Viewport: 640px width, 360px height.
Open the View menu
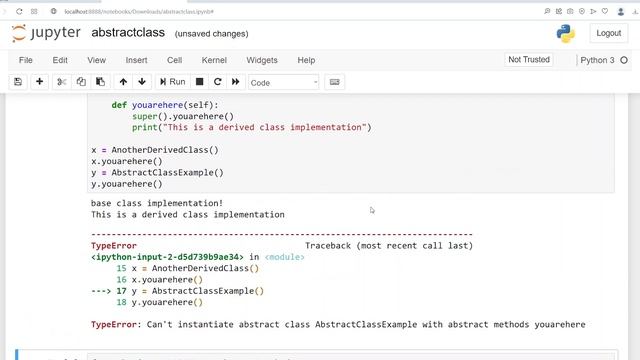pos(96,60)
